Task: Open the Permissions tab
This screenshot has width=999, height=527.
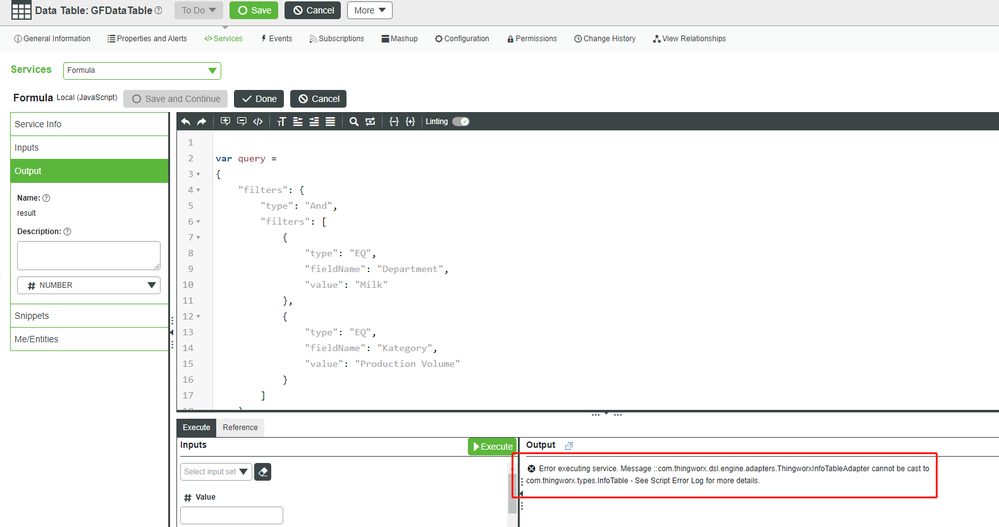Action: 532,39
